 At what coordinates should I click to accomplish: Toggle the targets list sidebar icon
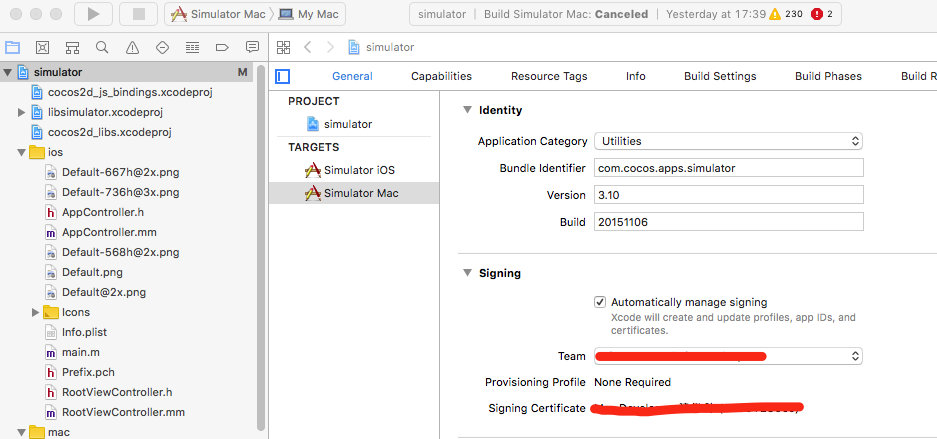coord(283,76)
